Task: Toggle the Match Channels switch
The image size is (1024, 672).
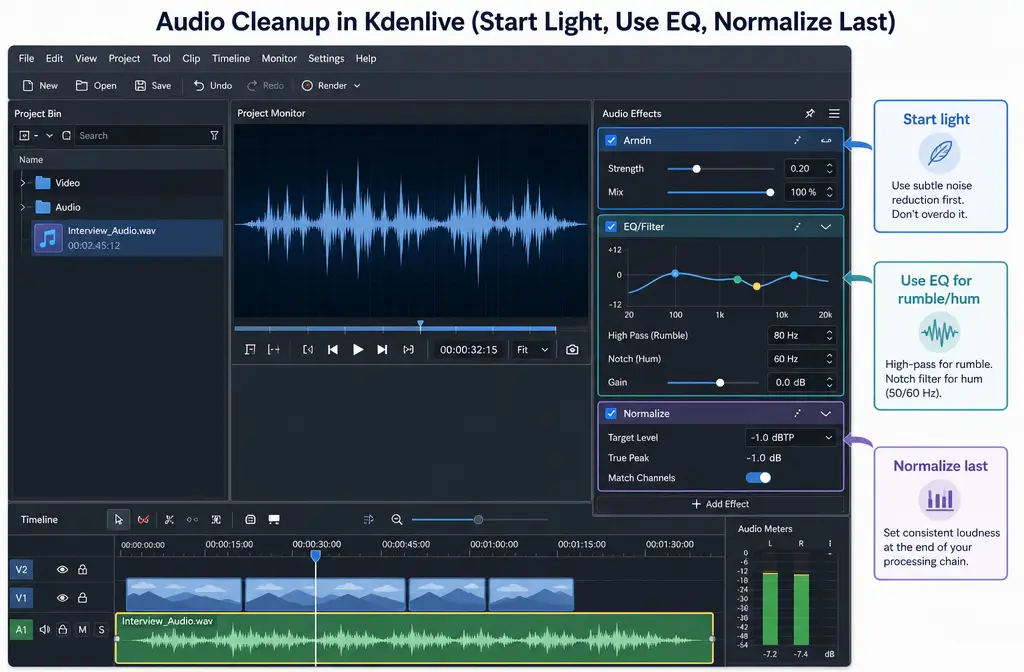Action: (x=758, y=477)
